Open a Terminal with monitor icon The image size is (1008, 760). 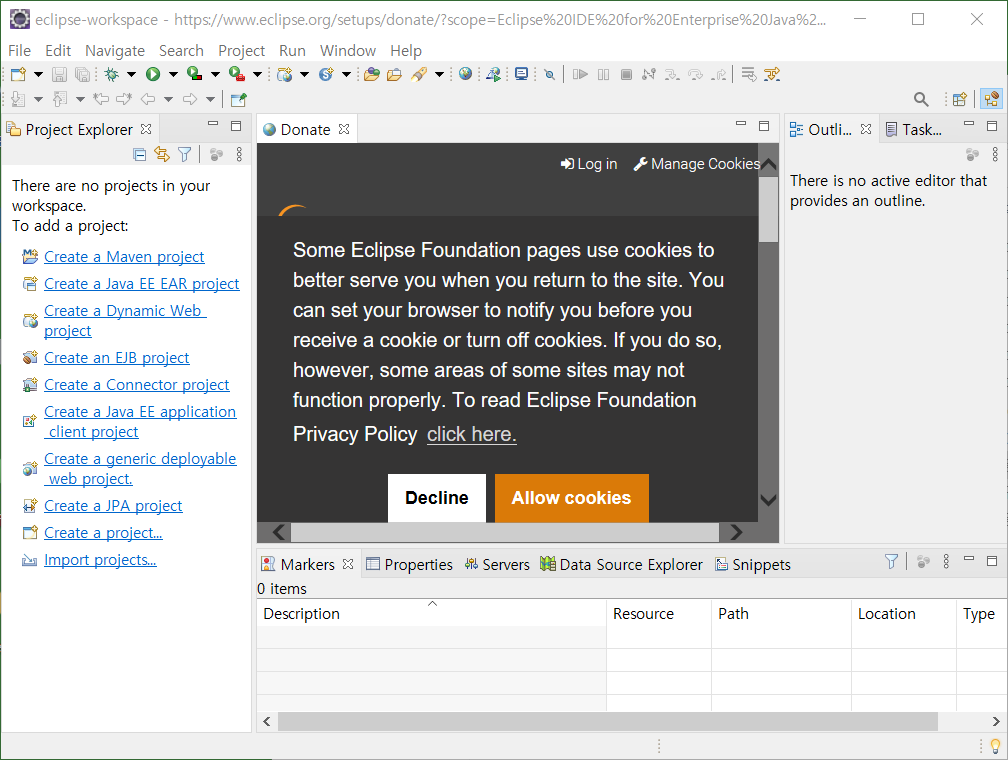521,75
